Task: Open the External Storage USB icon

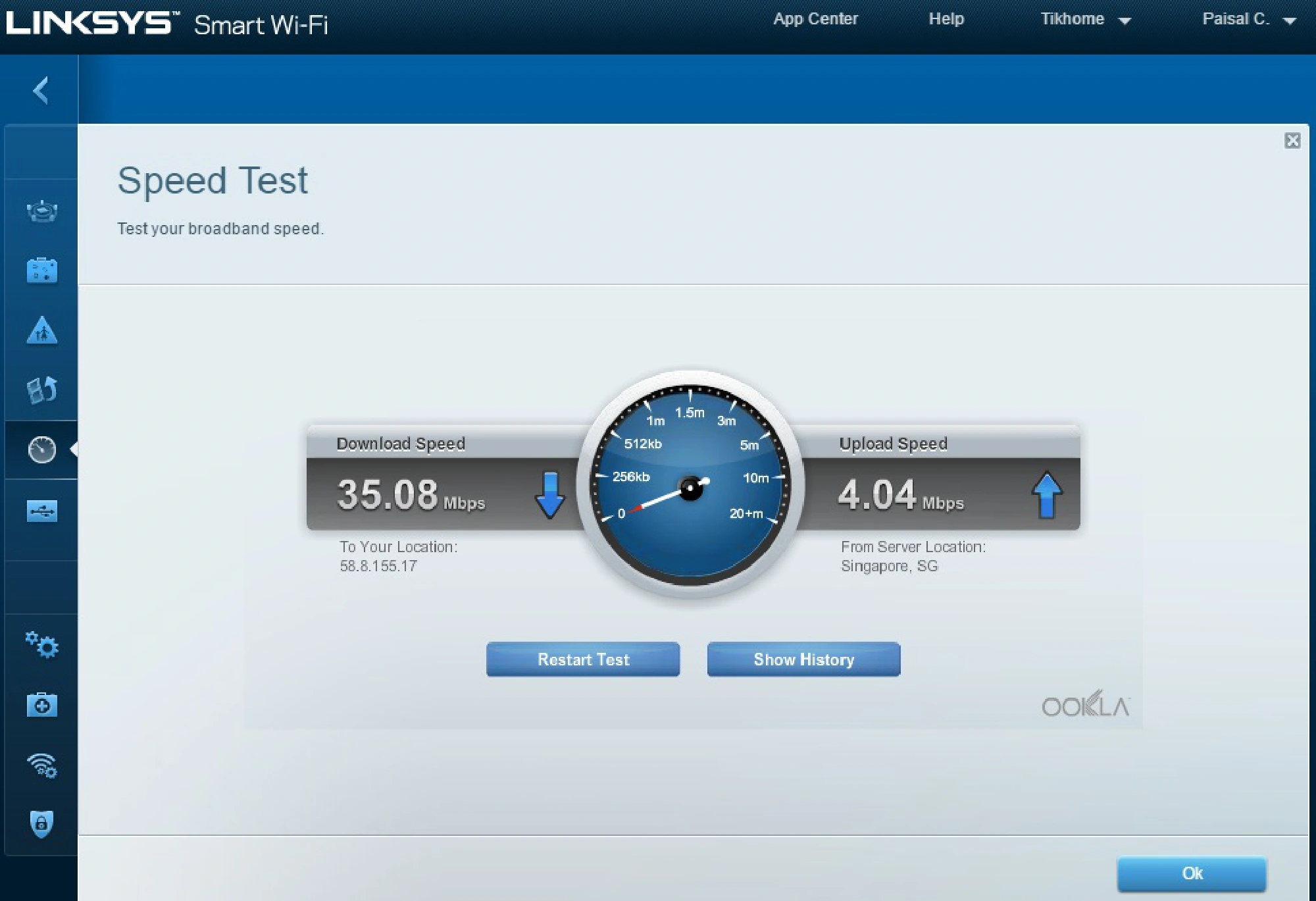Action: [41, 511]
